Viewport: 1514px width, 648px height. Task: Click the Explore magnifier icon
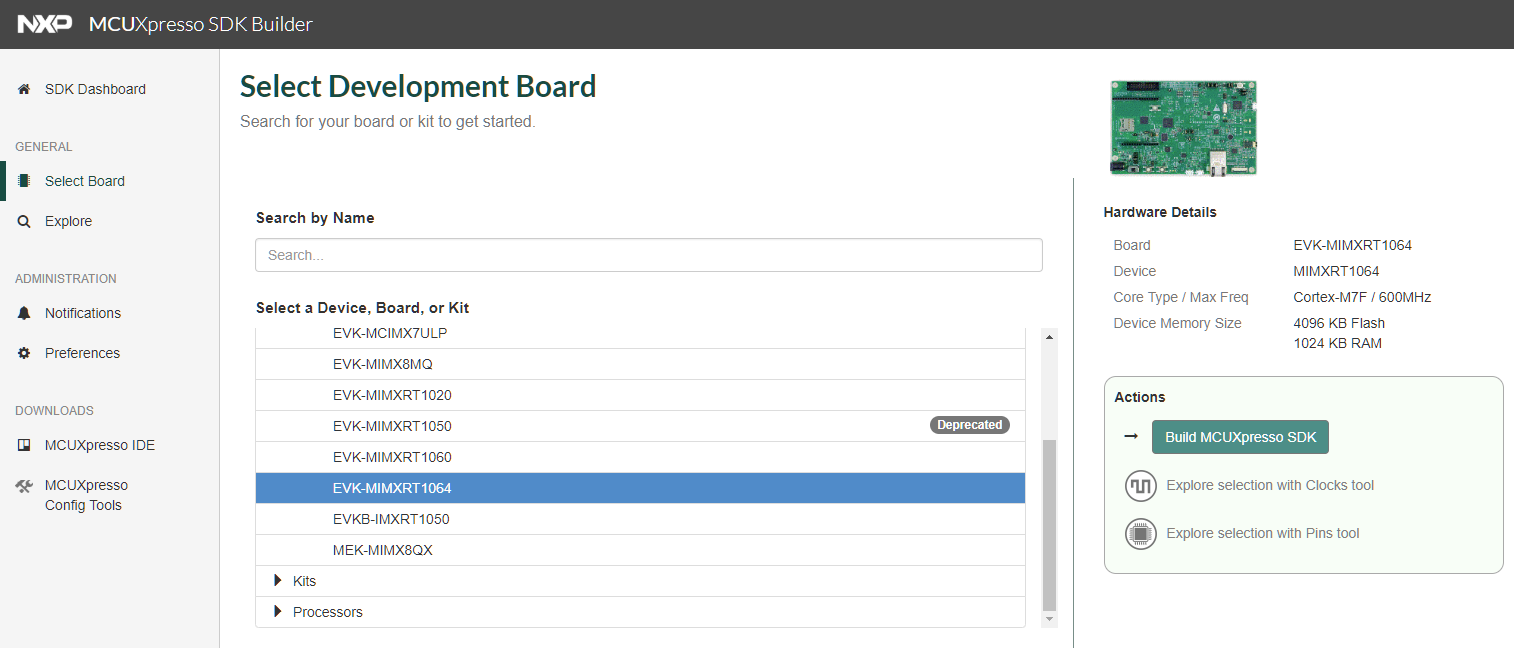tap(24, 221)
